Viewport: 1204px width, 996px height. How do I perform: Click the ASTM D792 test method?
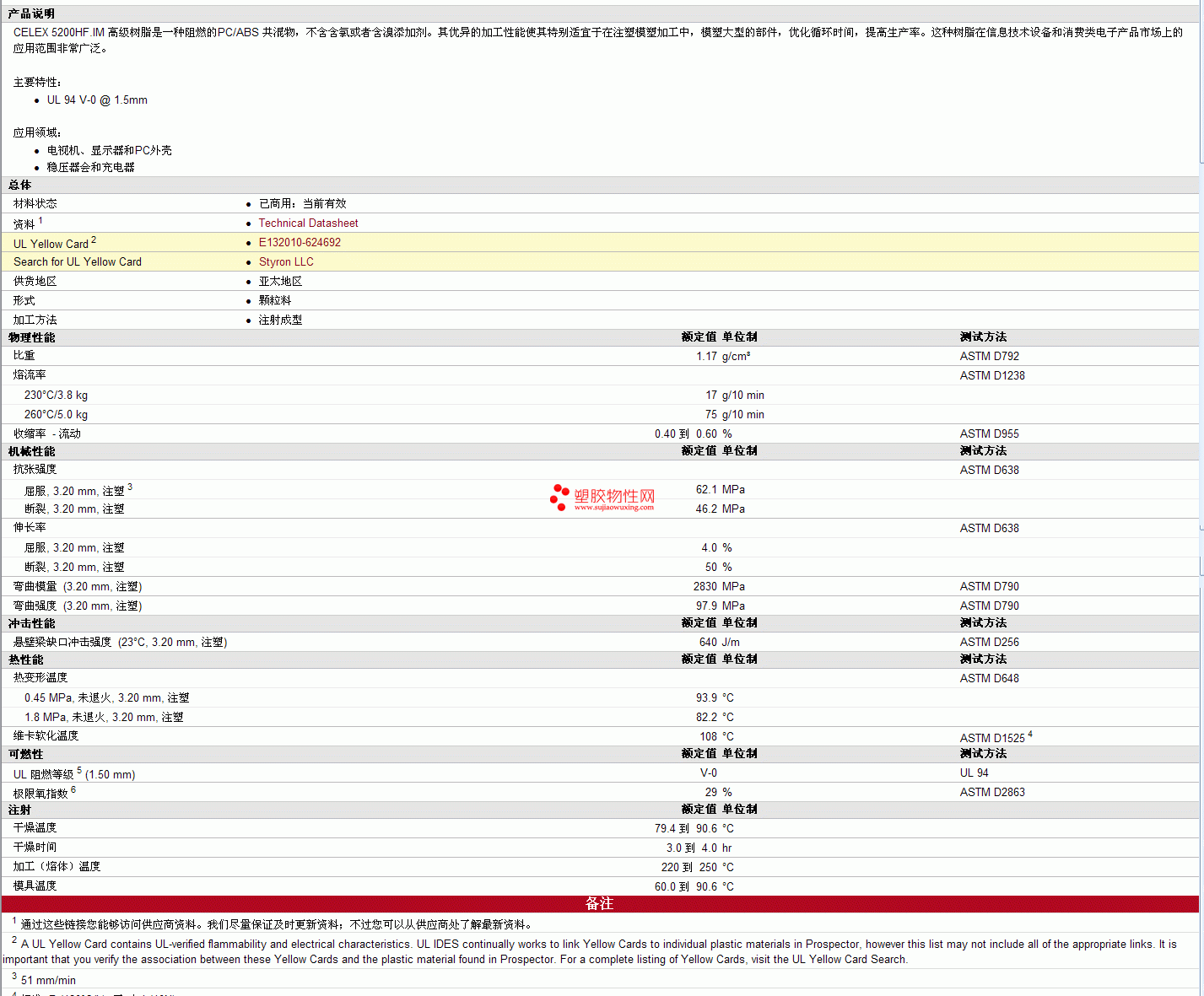[990, 357]
